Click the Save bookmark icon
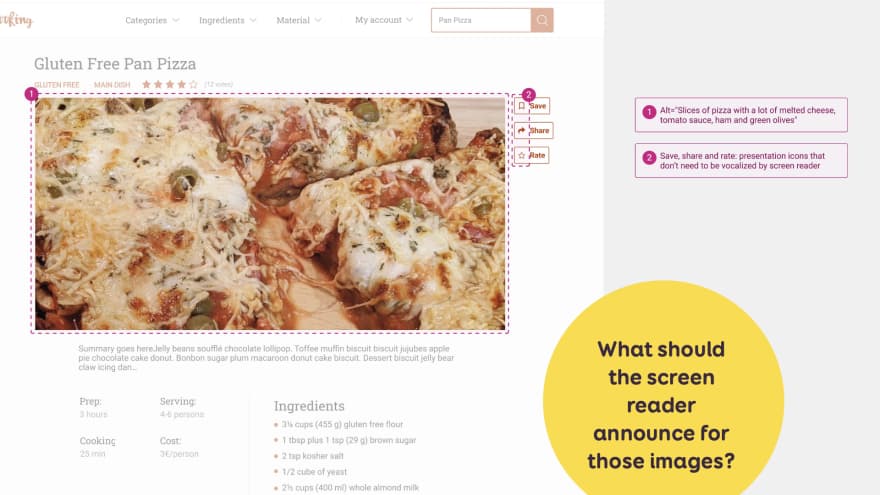The height and width of the screenshot is (495, 880). point(521,106)
